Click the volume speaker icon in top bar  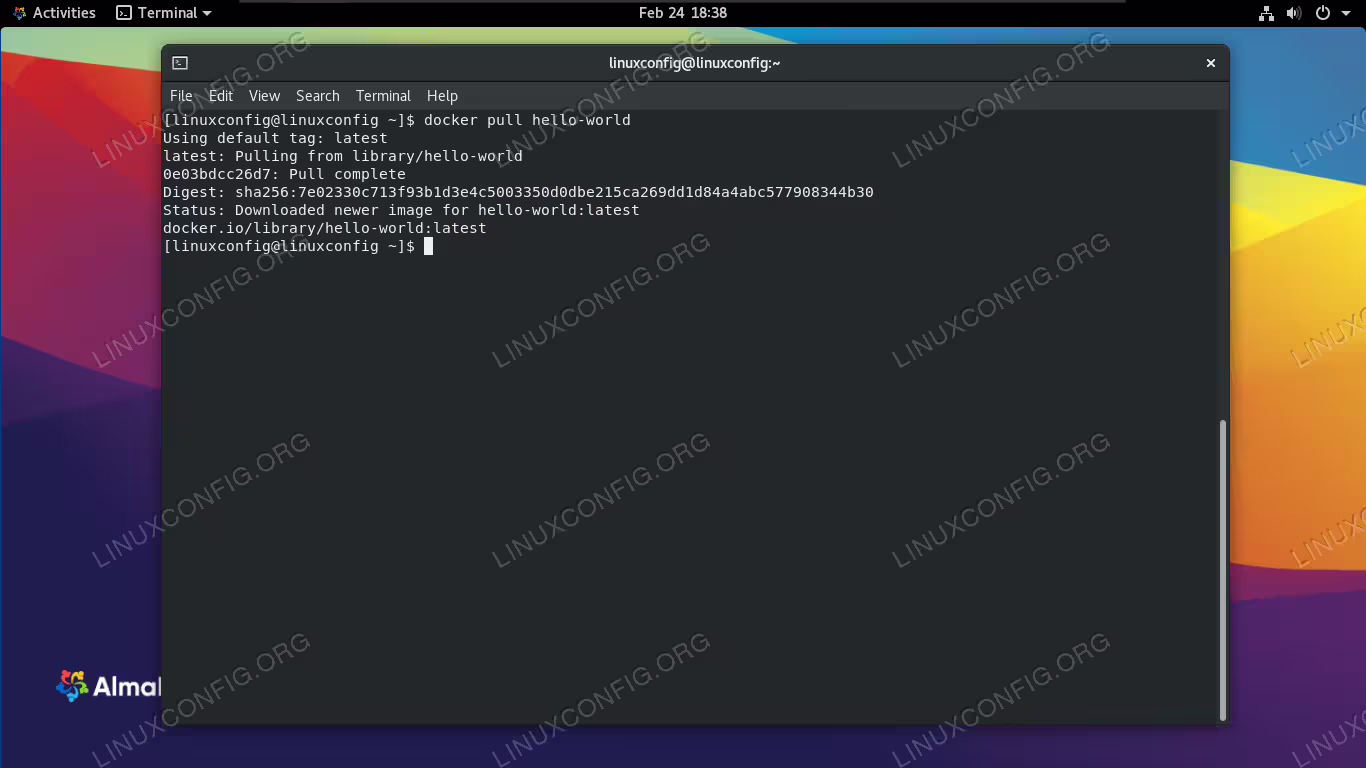coord(1294,13)
